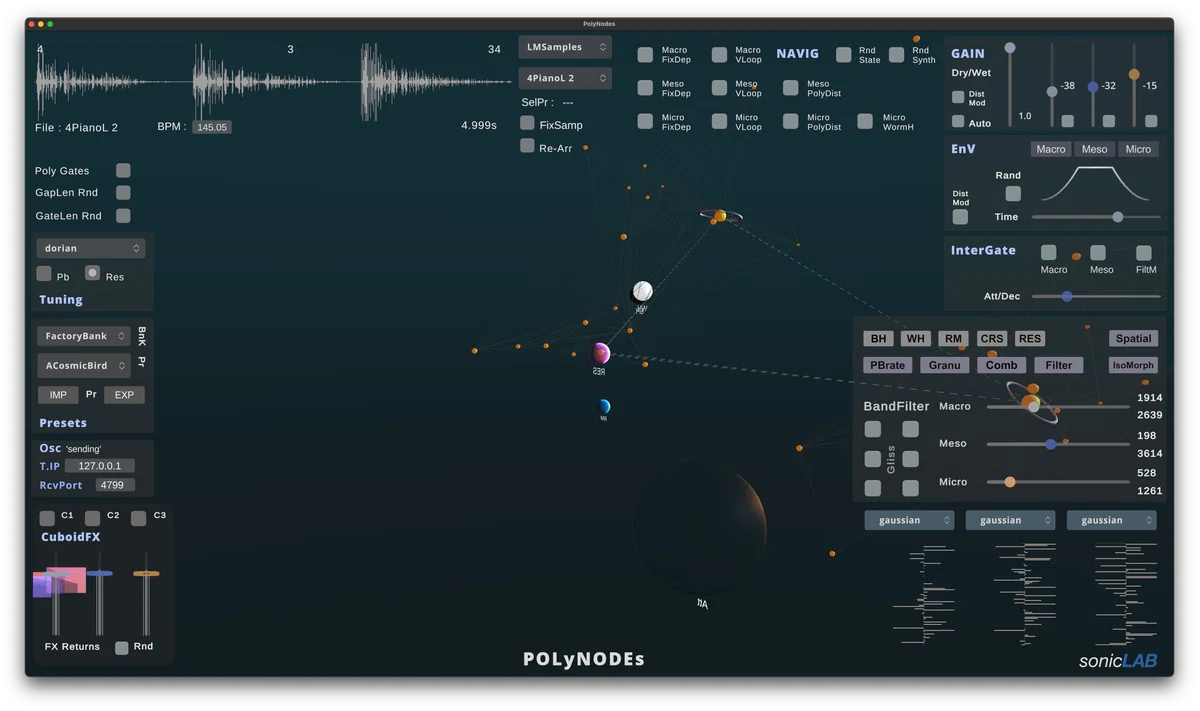Toggle Micro WormH checkbox
This screenshot has width=1200, height=711.
tap(865, 121)
